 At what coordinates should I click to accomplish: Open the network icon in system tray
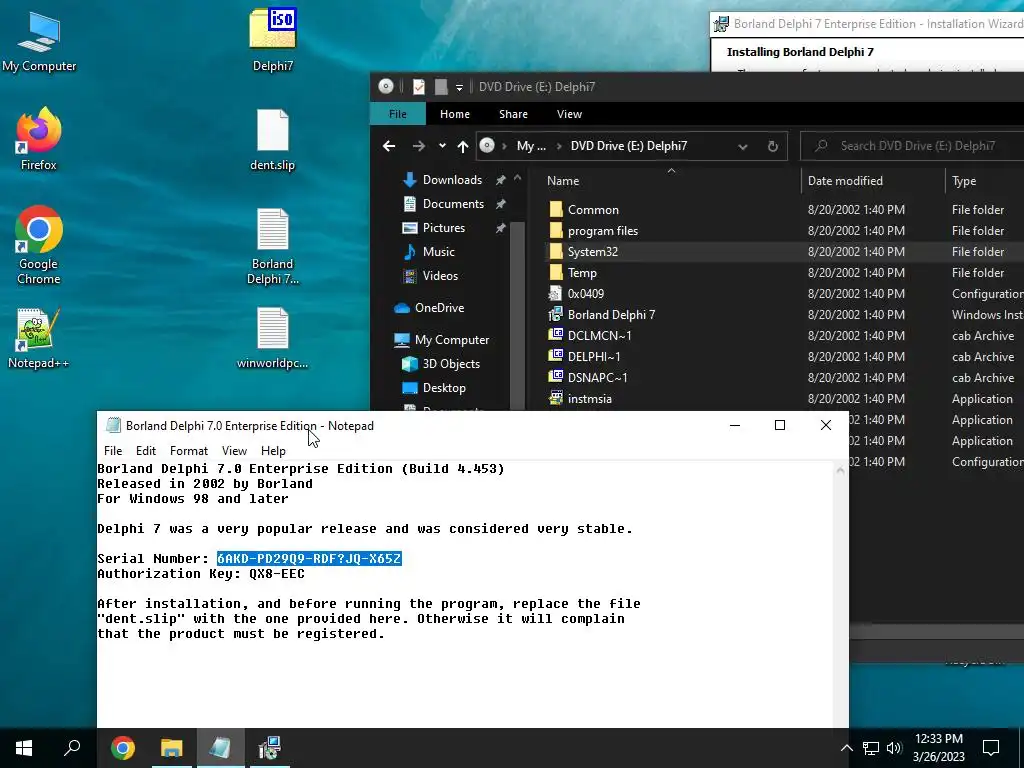[871, 748]
